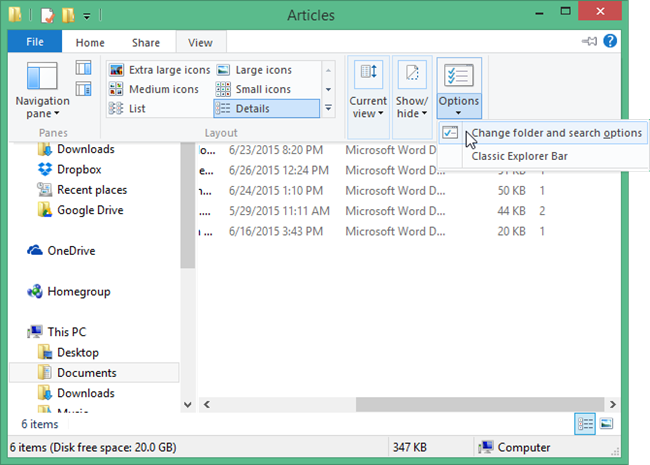Click the This PC computer icon
The image size is (650, 465).
tap(35, 332)
